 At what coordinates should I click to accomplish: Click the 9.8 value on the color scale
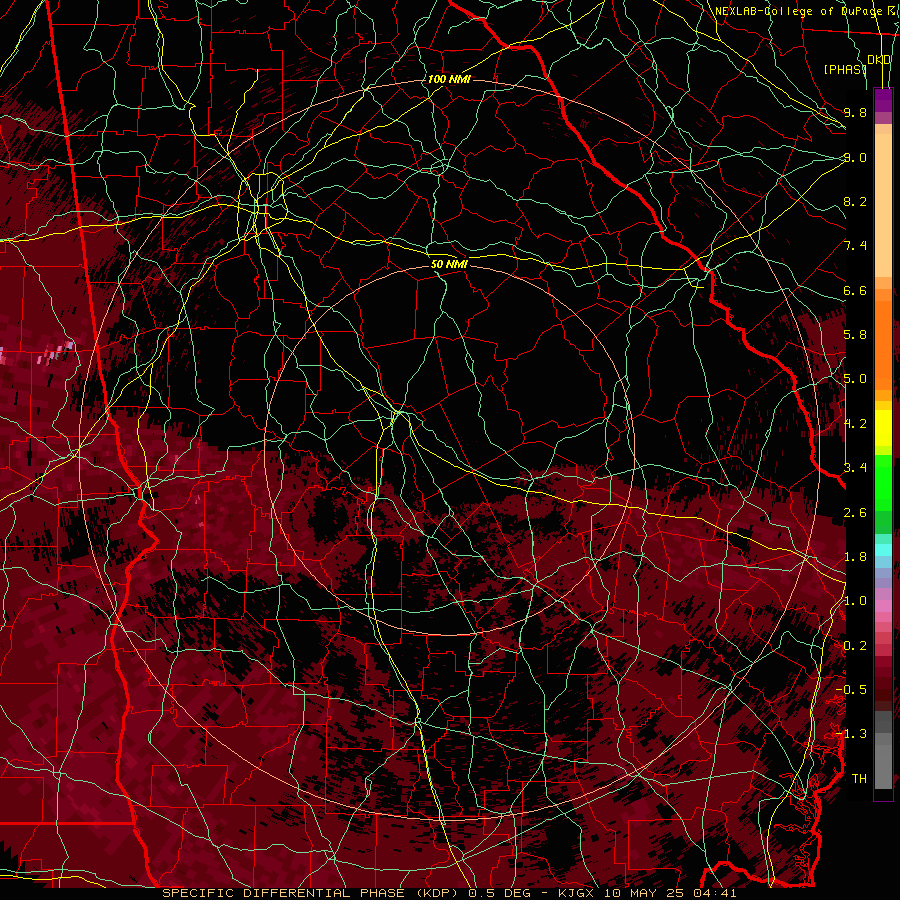coord(855,112)
